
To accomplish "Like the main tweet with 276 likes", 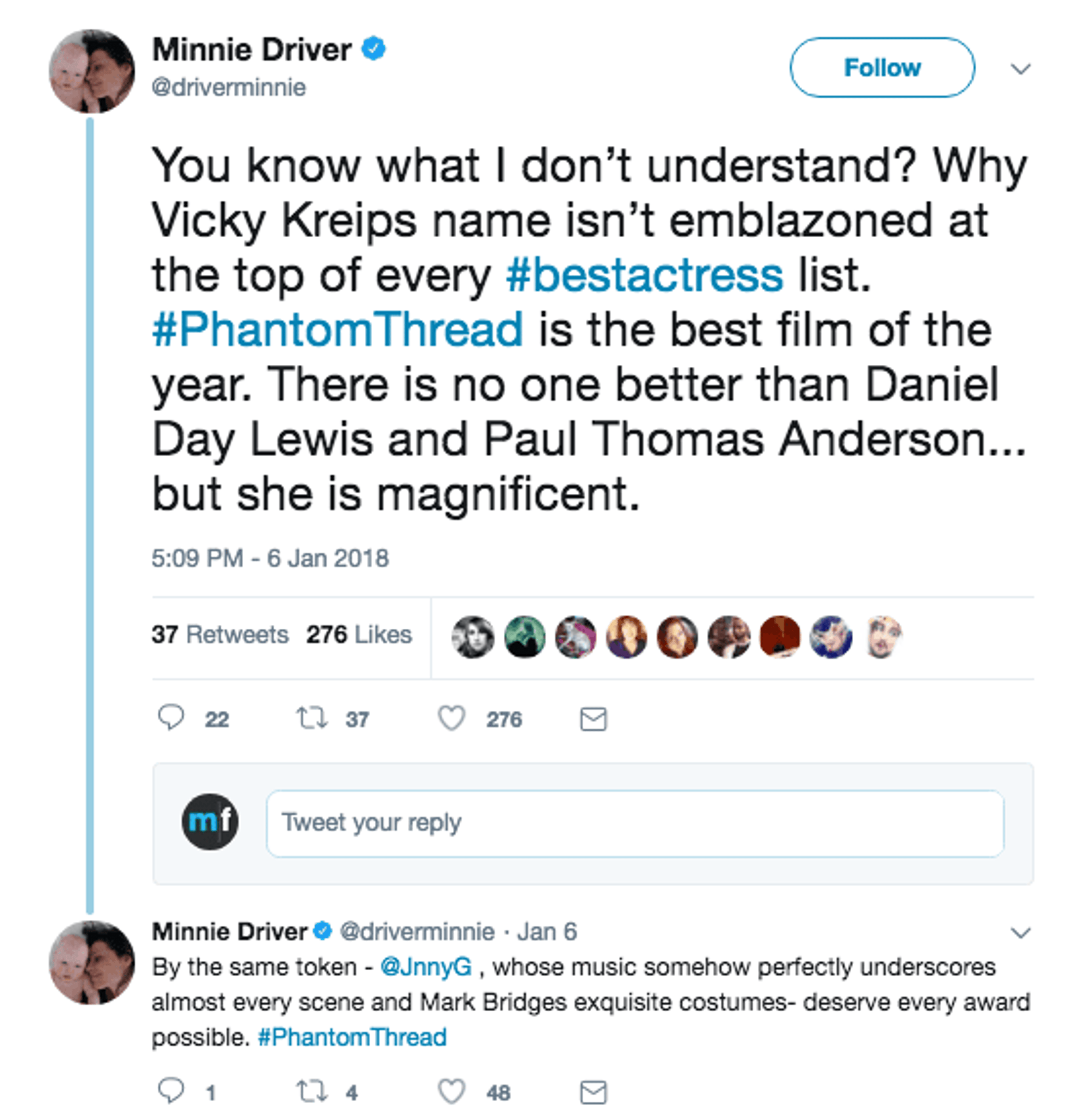I will tap(452, 718).
